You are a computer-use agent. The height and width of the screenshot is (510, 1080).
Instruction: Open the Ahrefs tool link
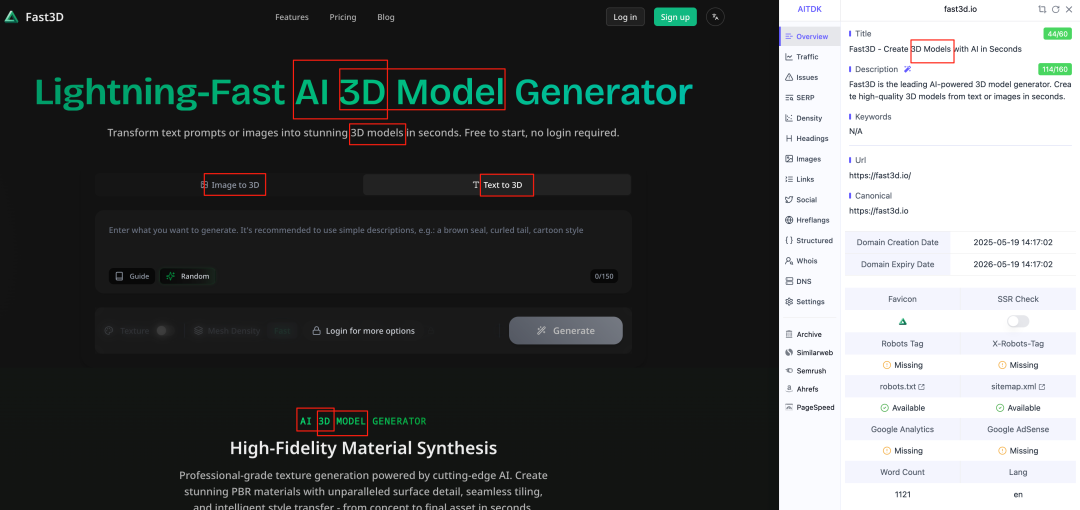[809, 389]
